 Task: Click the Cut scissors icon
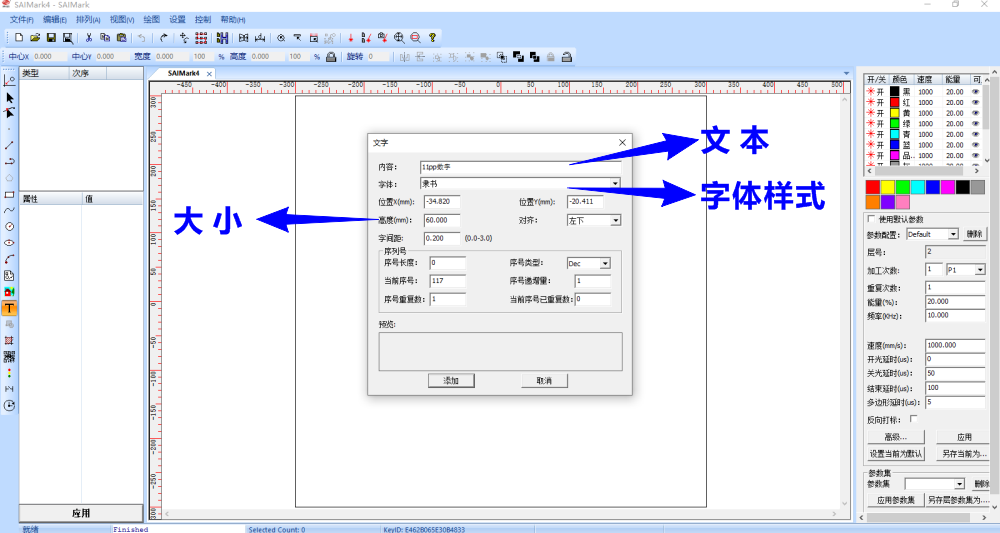pyautogui.click(x=89, y=37)
